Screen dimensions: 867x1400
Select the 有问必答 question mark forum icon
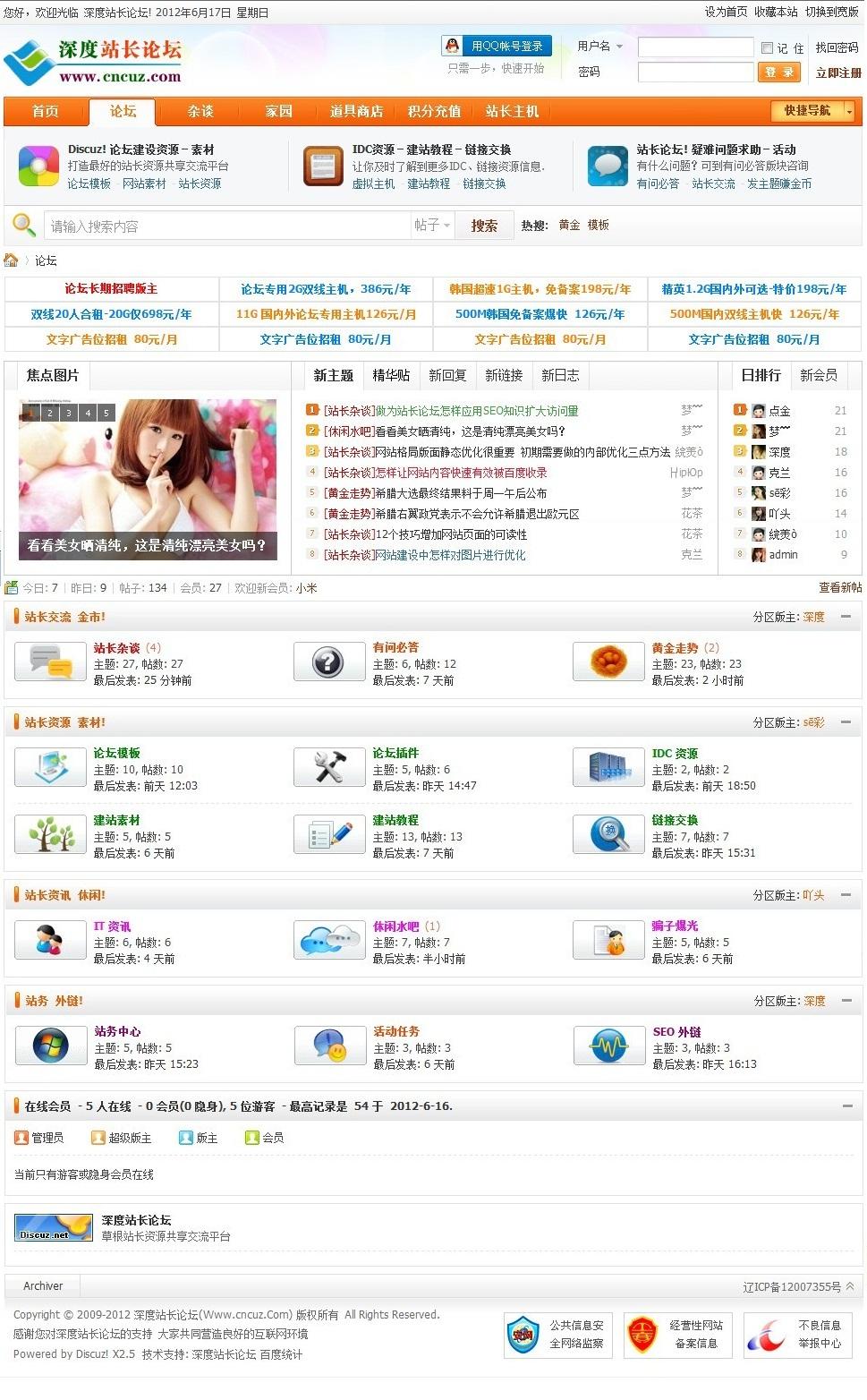pyautogui.click(x=328, y=662)
